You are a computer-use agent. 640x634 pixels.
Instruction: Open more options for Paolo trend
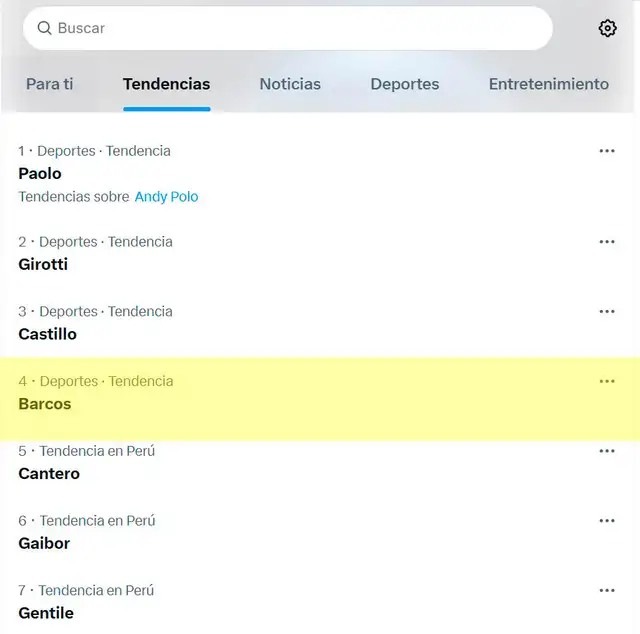click(607, 151)
